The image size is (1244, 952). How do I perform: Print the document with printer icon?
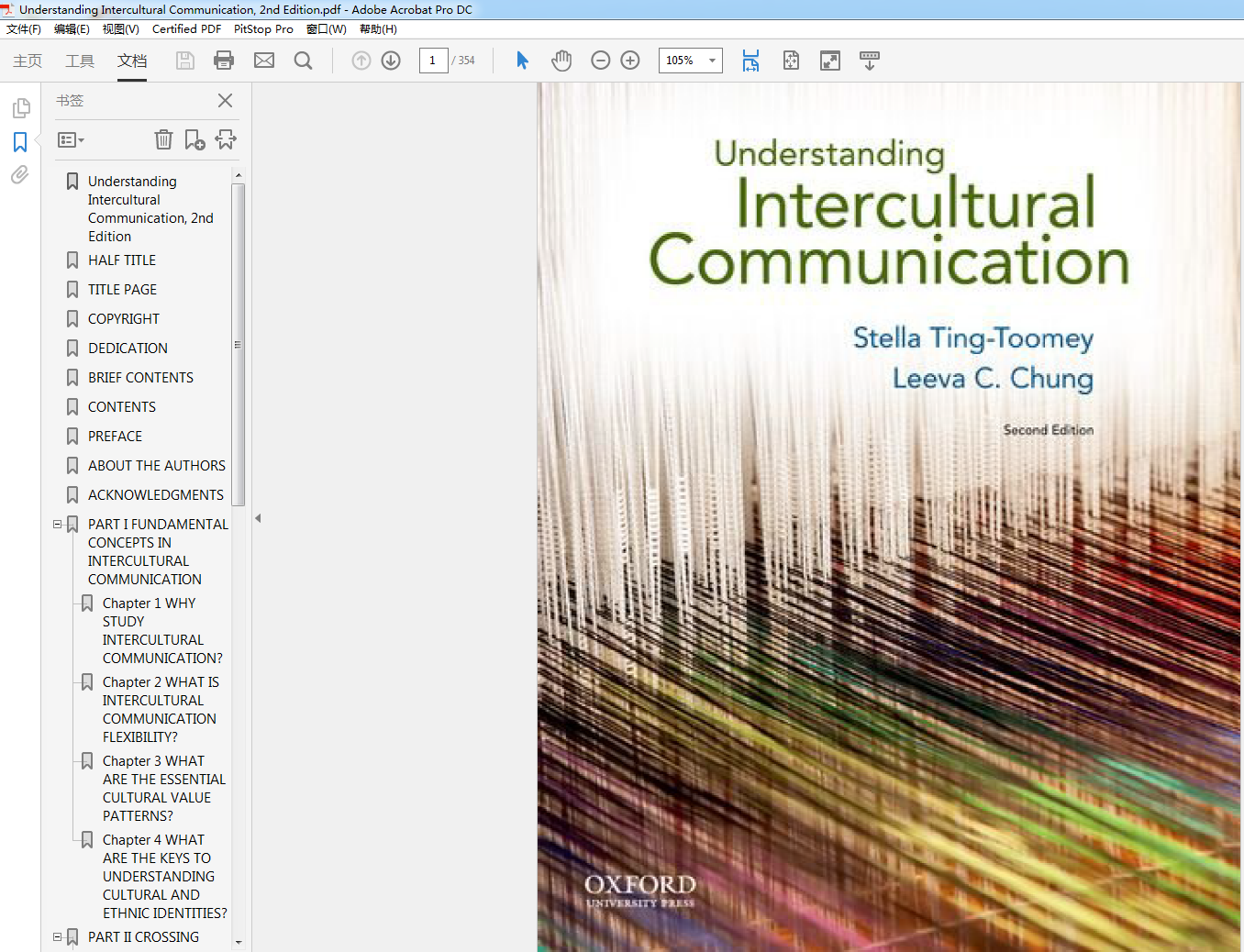click(x=224, y=61)
